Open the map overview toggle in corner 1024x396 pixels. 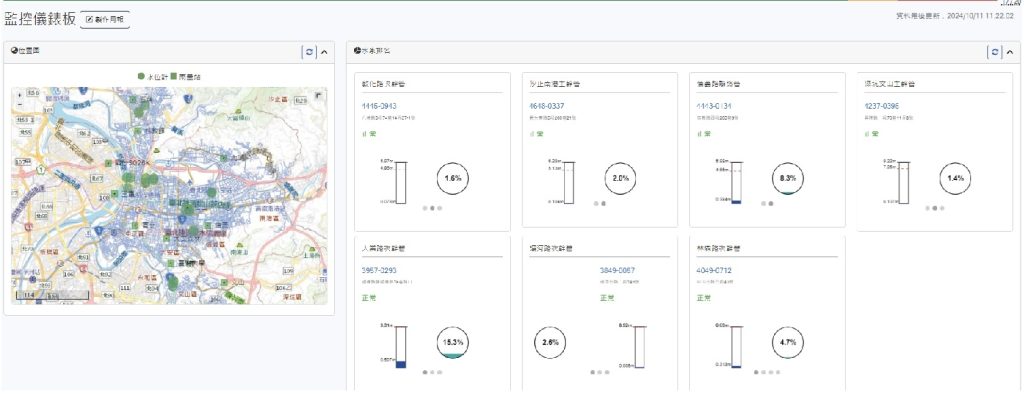[x=319, y=96]
